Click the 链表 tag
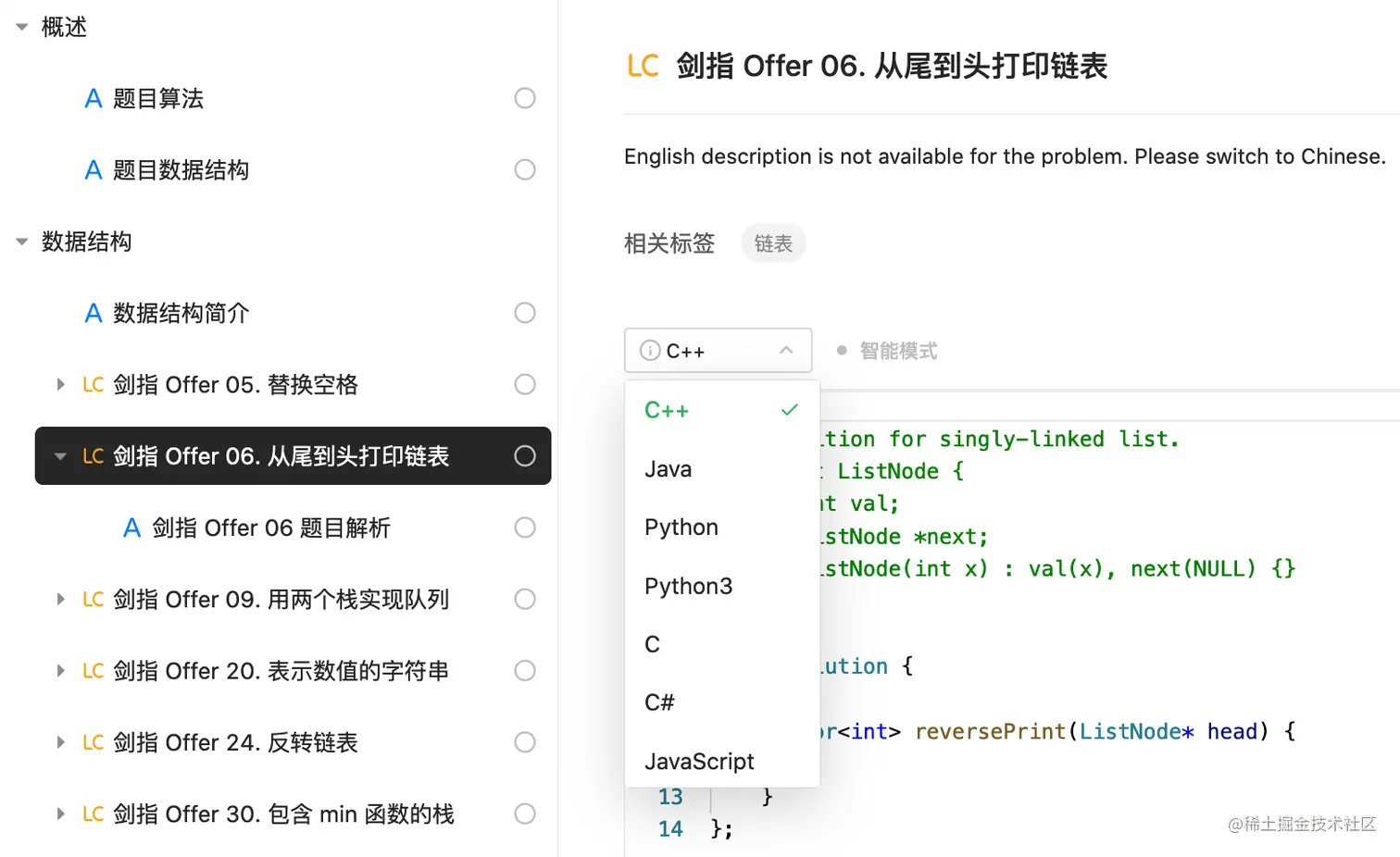 [x=773, y=243]
